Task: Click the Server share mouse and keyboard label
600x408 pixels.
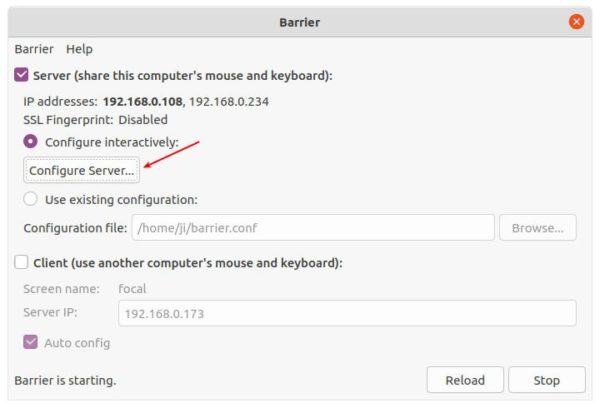Action: (183, 75)
